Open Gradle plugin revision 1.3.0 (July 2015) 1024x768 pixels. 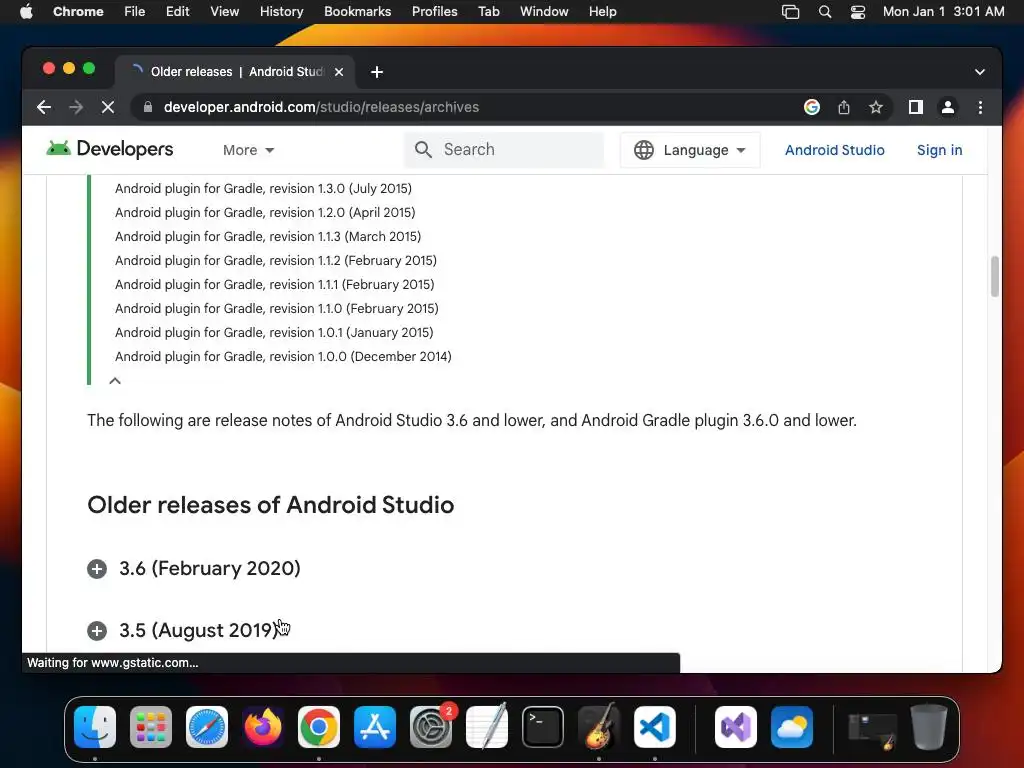pos(263,189)
